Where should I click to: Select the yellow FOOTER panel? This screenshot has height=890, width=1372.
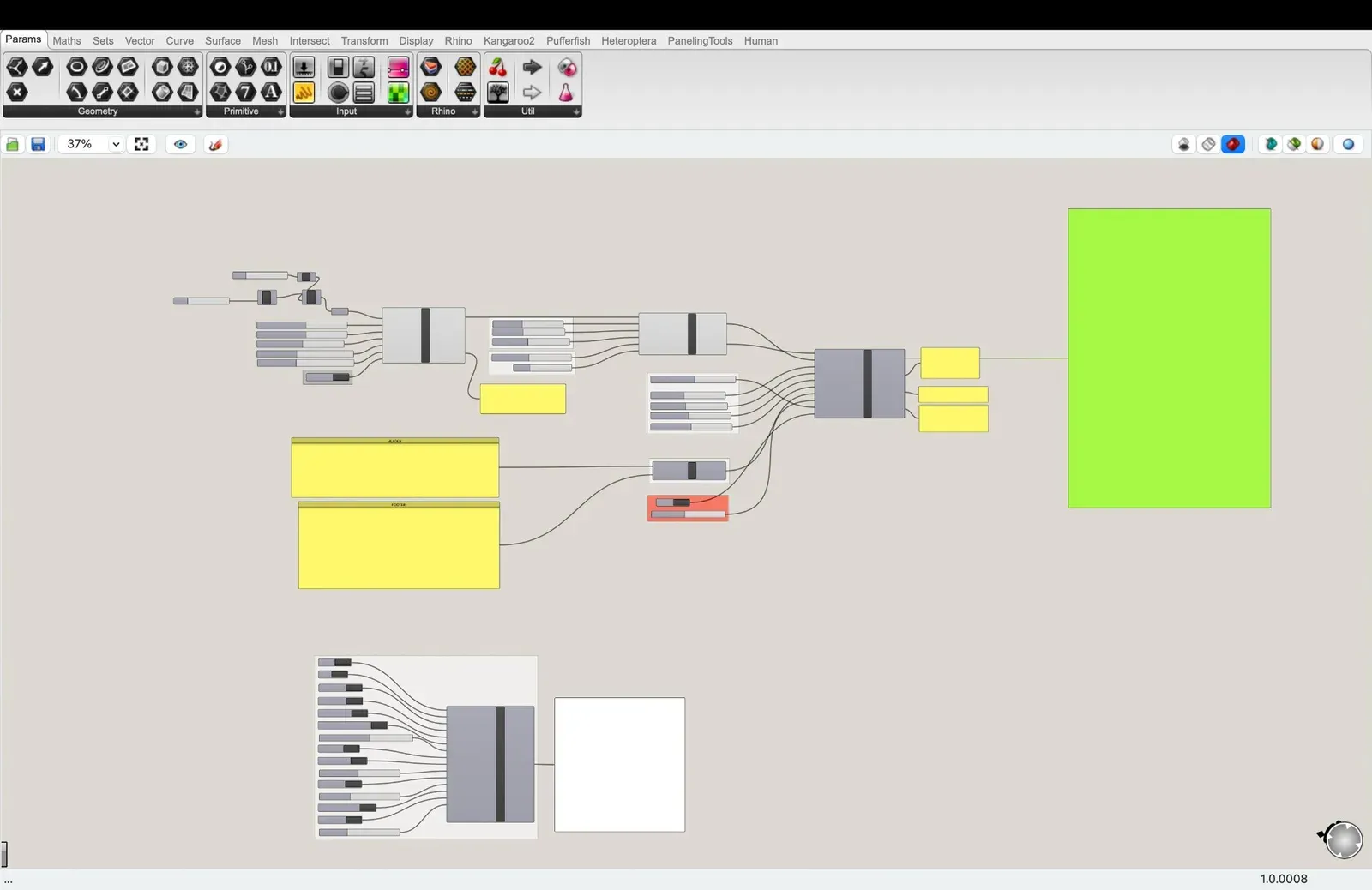(x=399, y=545)
